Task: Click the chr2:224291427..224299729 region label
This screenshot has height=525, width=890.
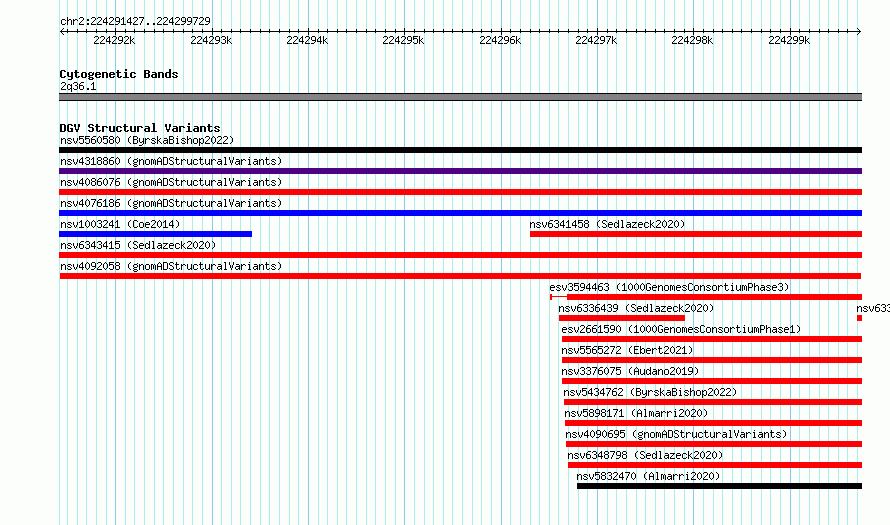Action: [135, 21]
